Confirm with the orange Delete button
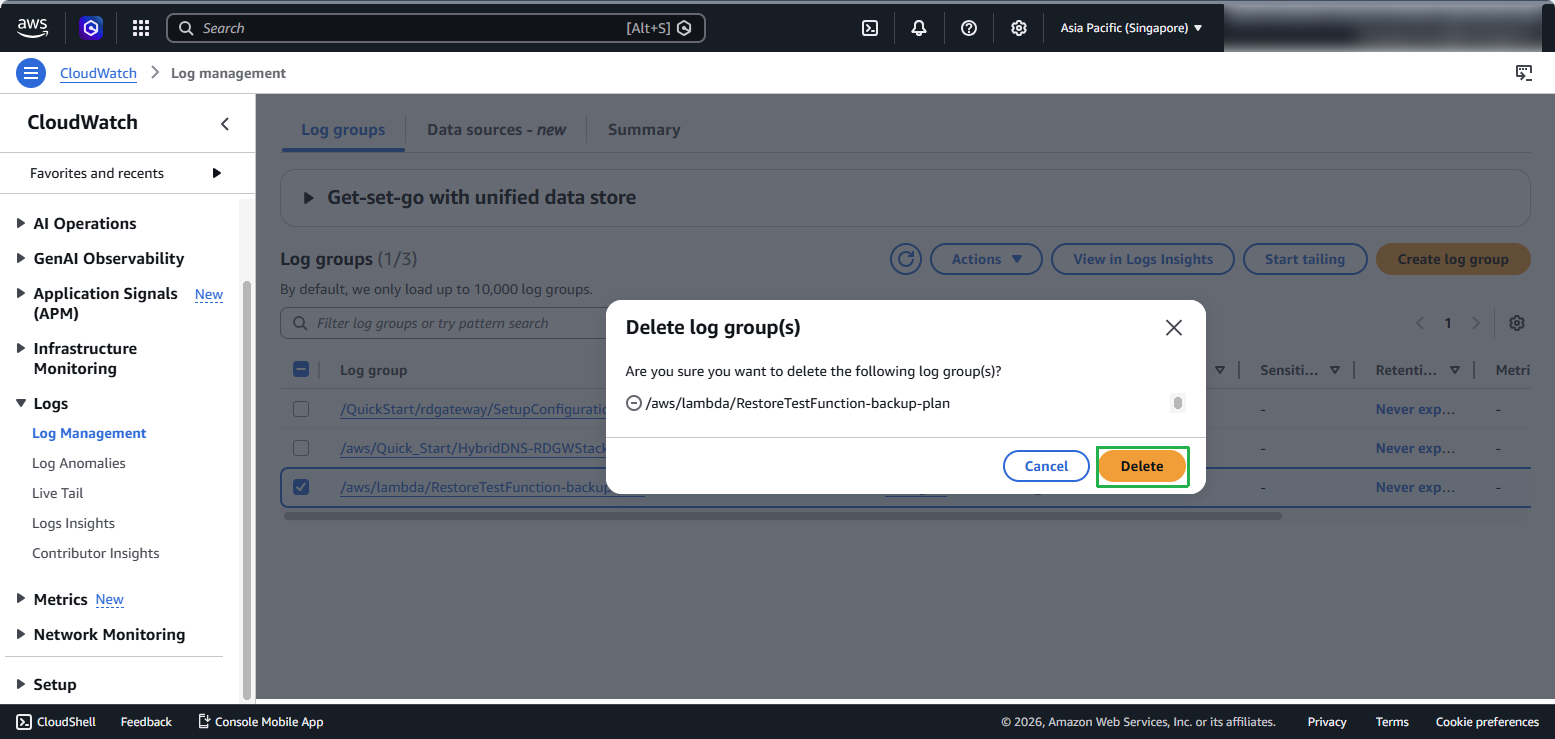Screen dimensions: 1555x739 click(x=1142, y=466)
